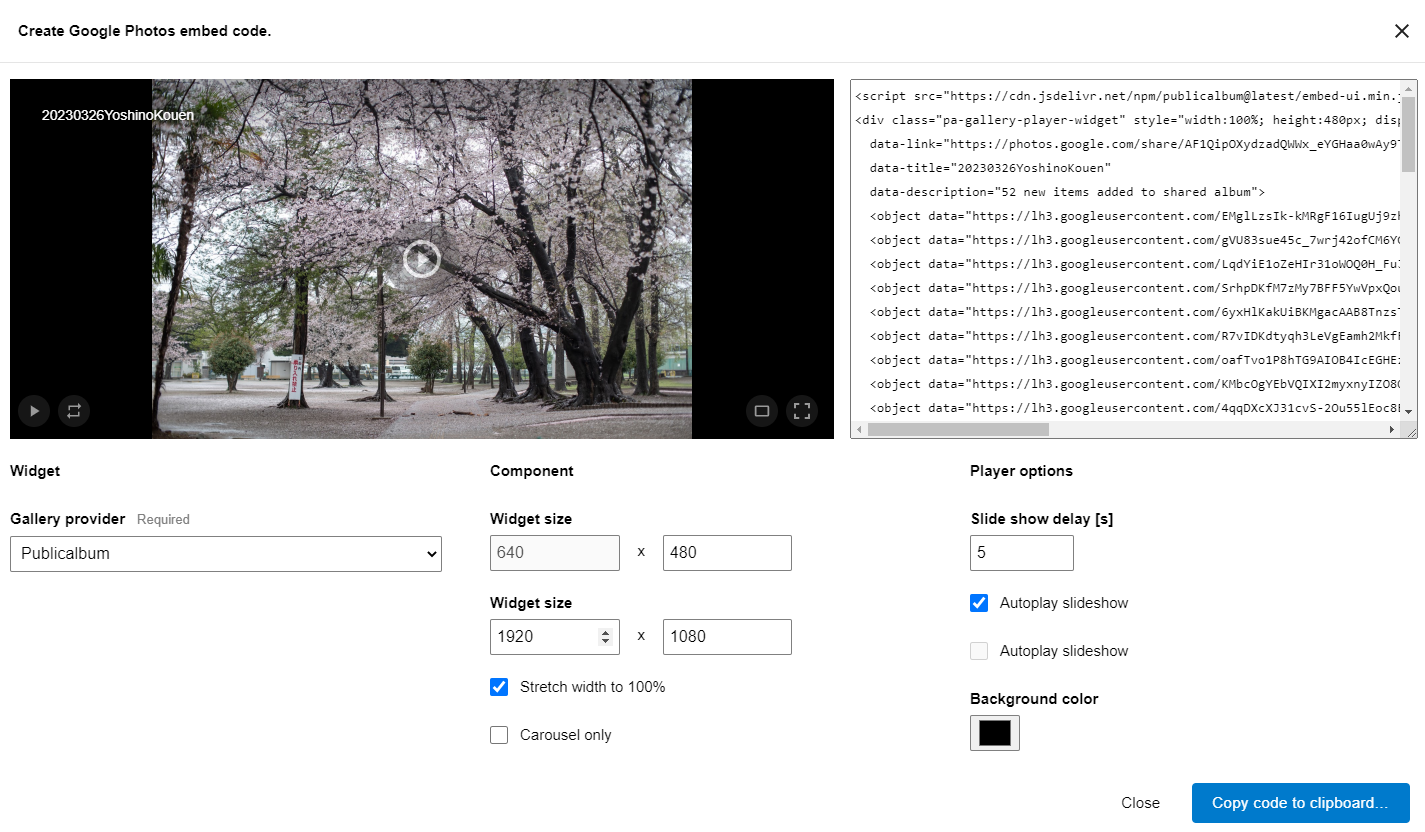Toggle the repeat loop icon in player

[74, 411]
